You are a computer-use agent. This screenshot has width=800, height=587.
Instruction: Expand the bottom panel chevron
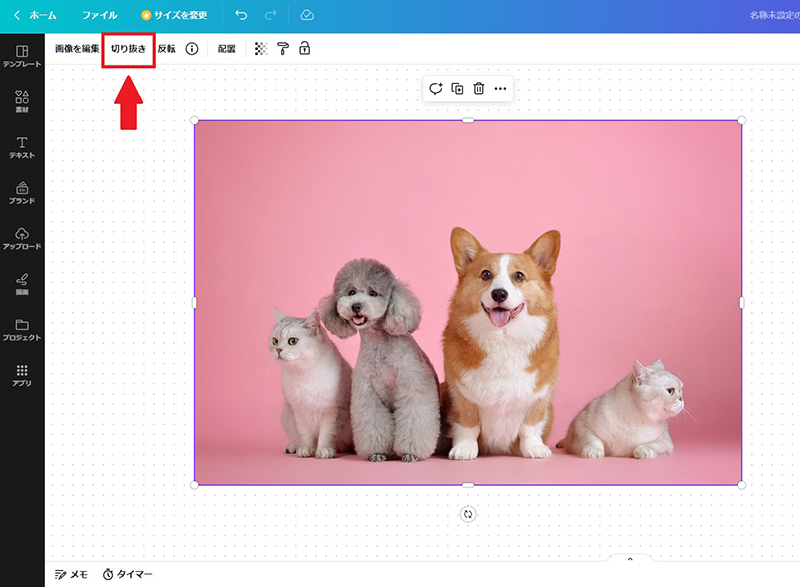click(630, 561)
